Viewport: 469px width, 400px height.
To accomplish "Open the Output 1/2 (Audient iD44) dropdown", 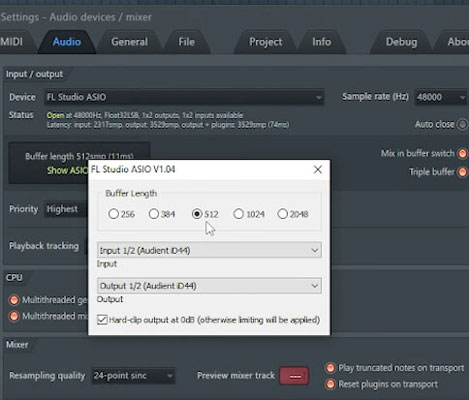I will 209,286.
